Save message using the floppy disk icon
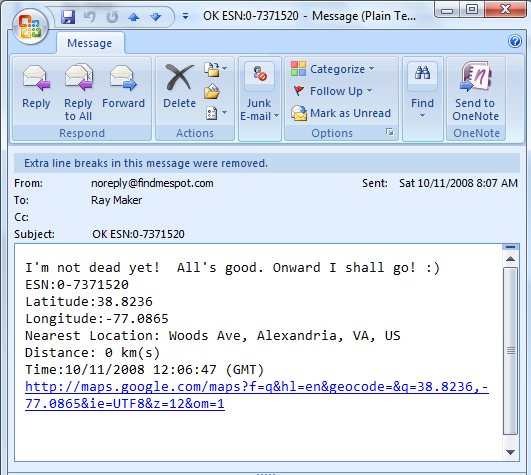 click(x=68, y=17)
